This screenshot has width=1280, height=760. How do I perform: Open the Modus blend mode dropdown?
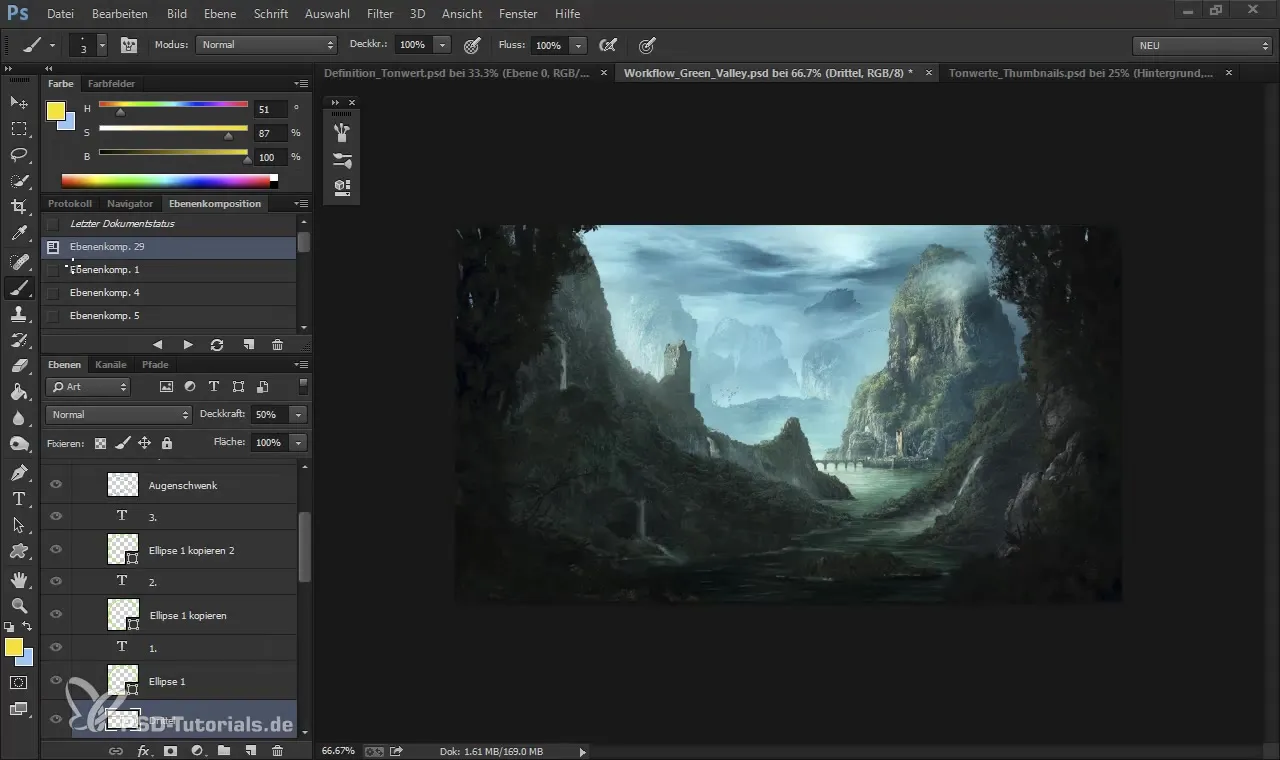click(266, 45)
